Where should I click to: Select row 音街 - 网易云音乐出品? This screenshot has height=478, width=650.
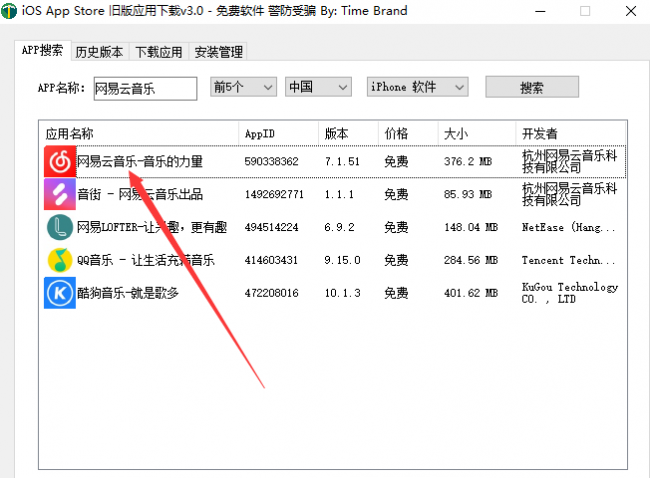pyautogui.click(x=335, y=194)
